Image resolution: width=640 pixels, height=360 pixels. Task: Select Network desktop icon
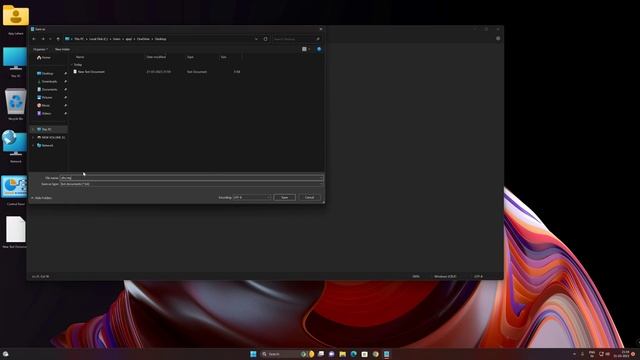click(16, 147)
